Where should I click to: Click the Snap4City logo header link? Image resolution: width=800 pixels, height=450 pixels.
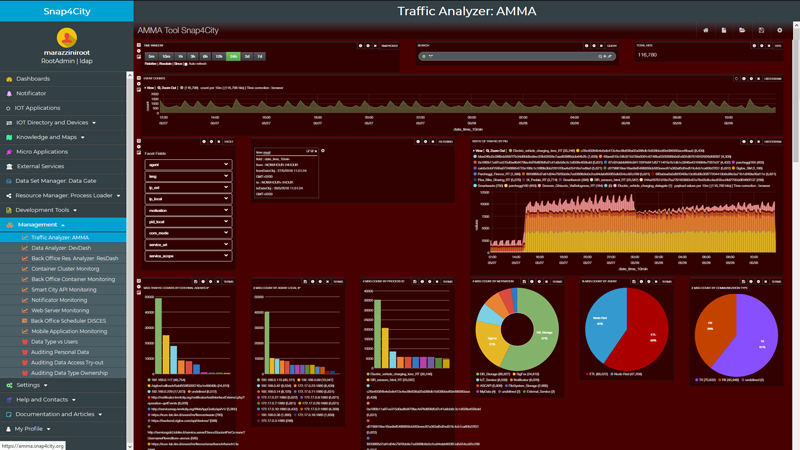click(66, 11)
